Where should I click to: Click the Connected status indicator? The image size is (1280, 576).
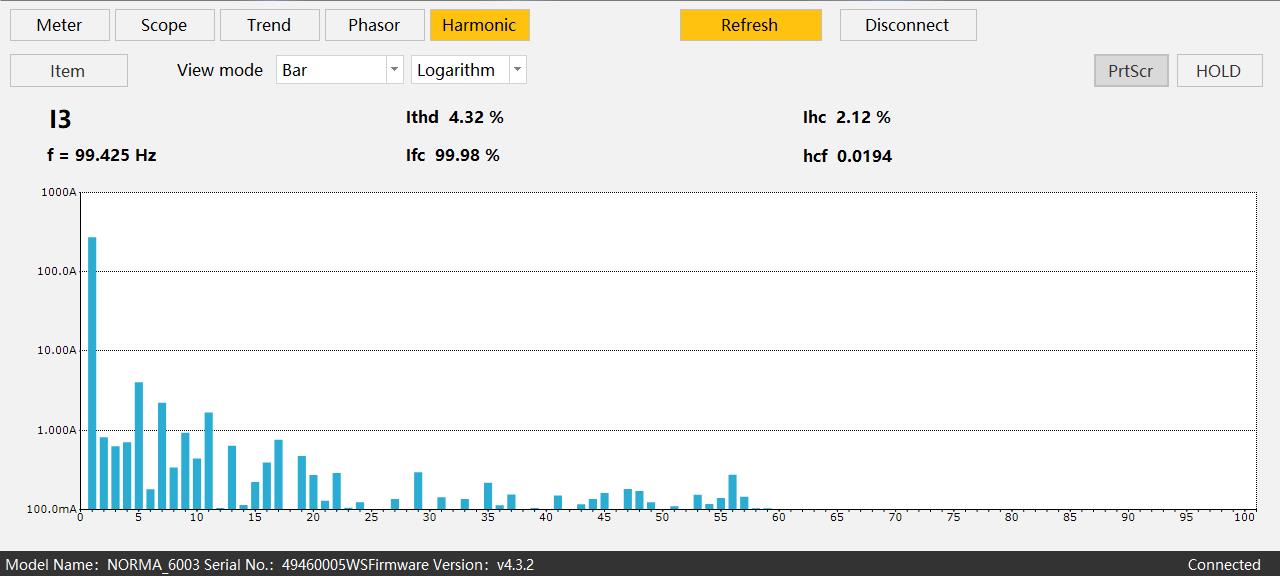[1224, 565]
